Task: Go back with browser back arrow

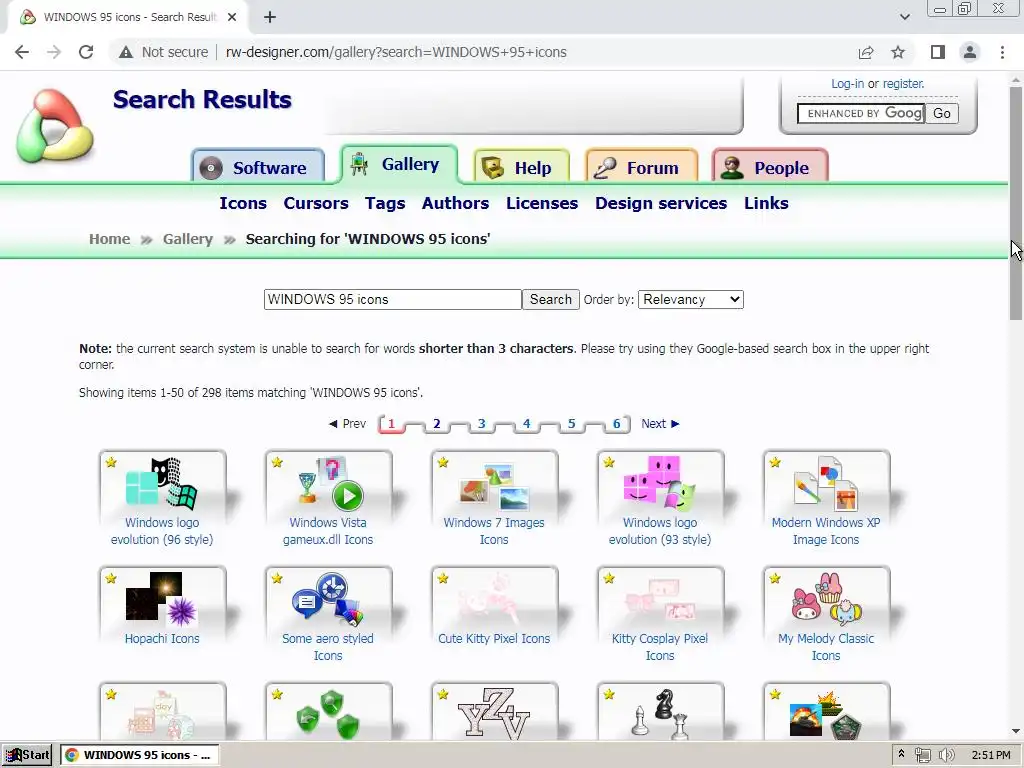Action: [22, 52]
